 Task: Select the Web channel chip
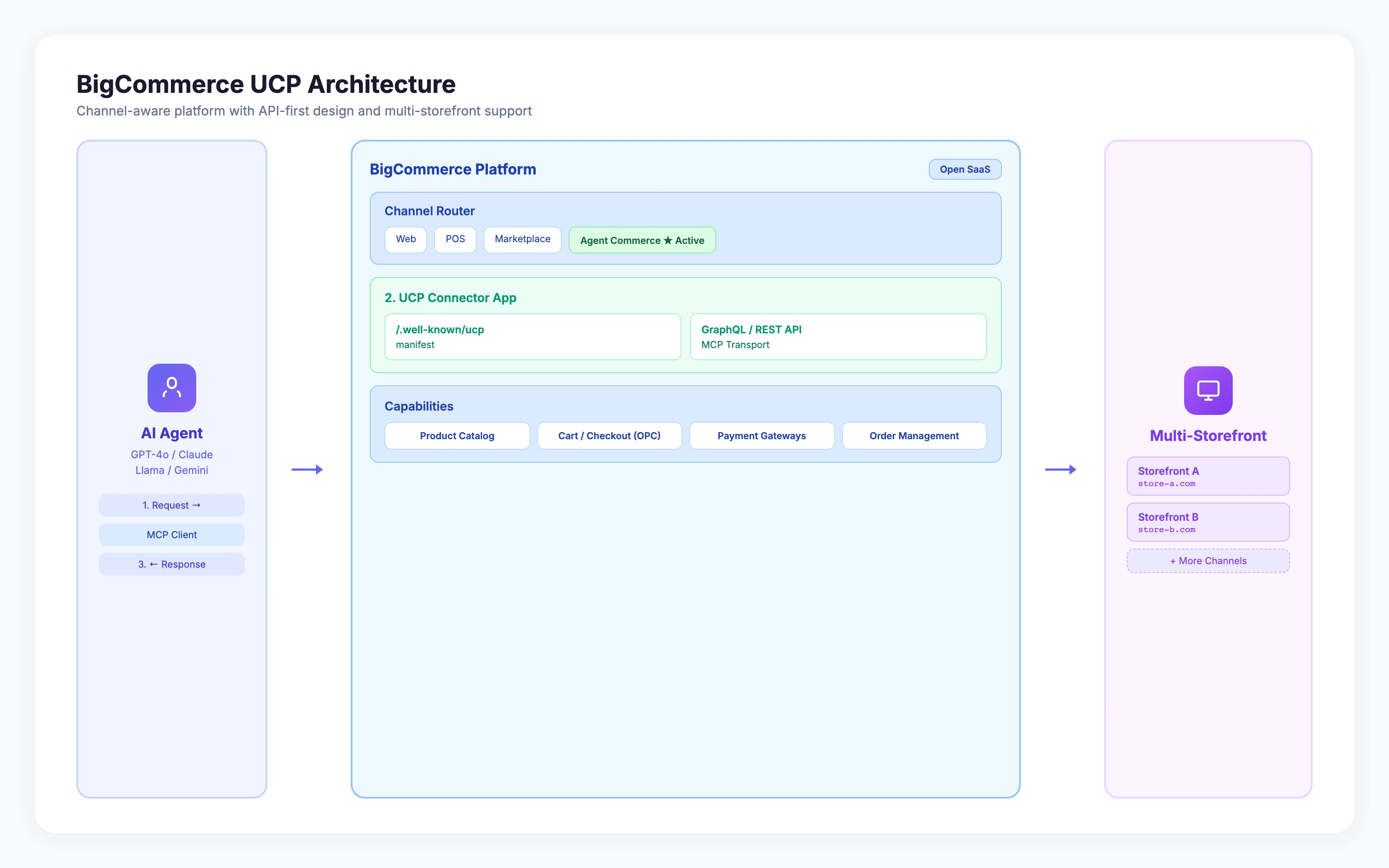(x=406, y=240)
